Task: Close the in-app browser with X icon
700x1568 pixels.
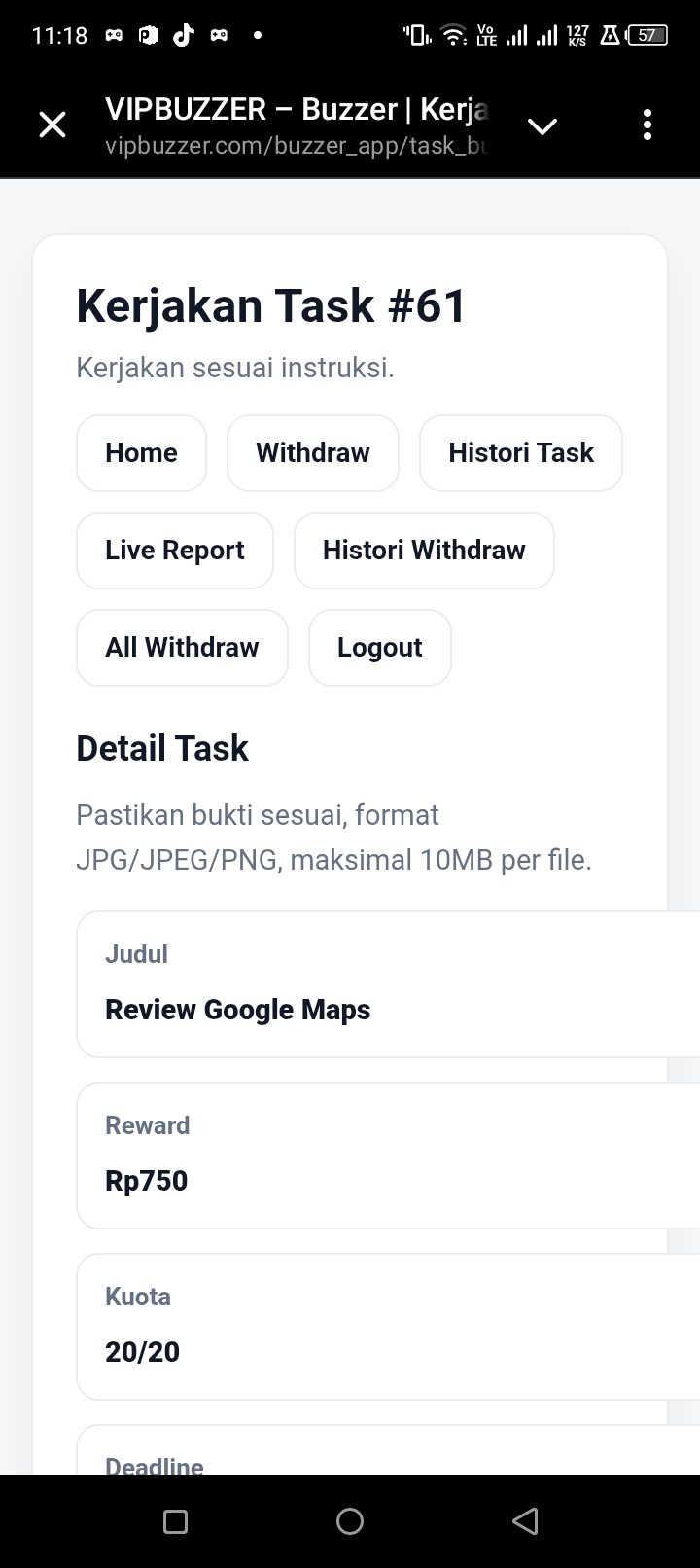Action: [x=52, y=125]
